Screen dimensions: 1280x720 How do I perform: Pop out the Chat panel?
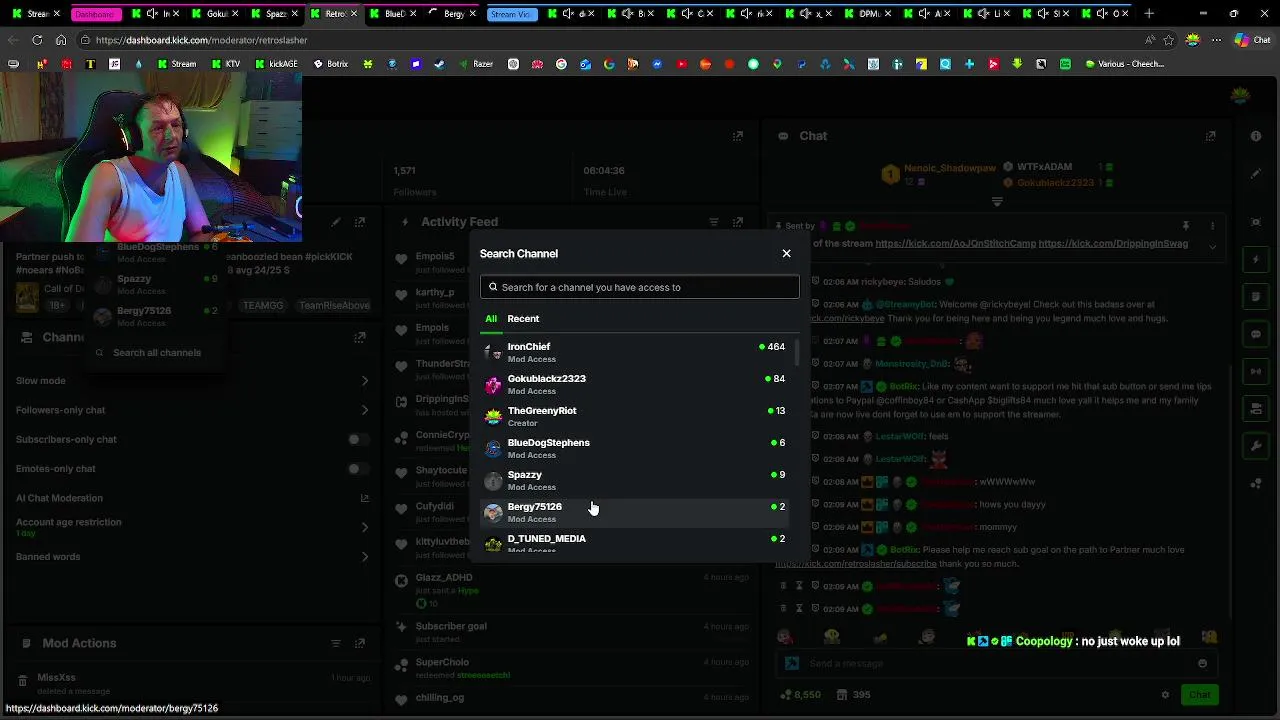pos(1210,136)
